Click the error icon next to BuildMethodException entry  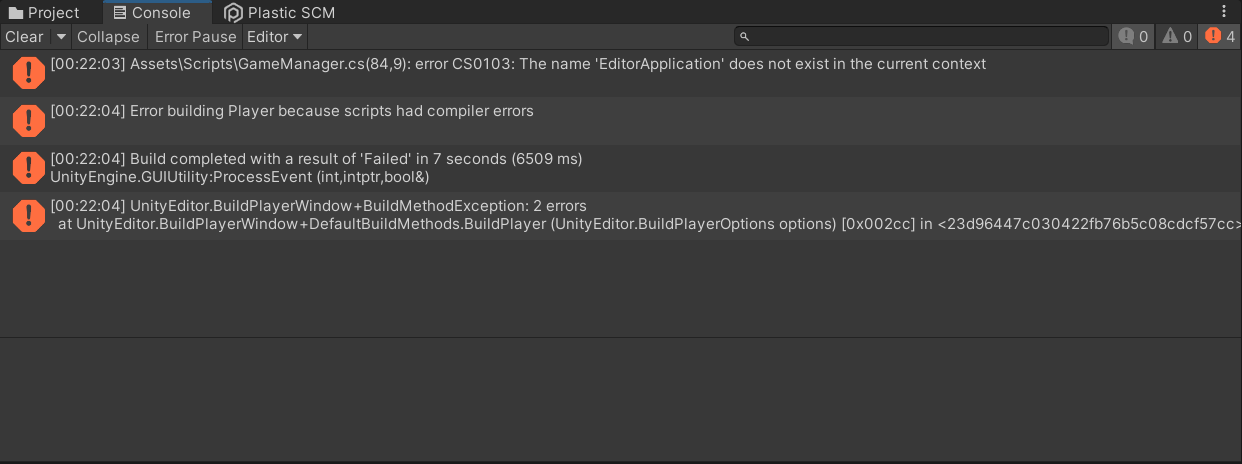click(28, 216)
